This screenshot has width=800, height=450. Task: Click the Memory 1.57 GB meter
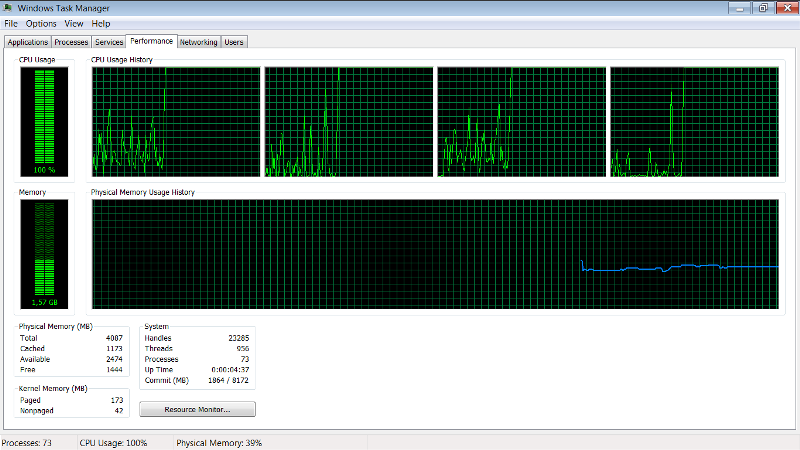coord(44,254)
